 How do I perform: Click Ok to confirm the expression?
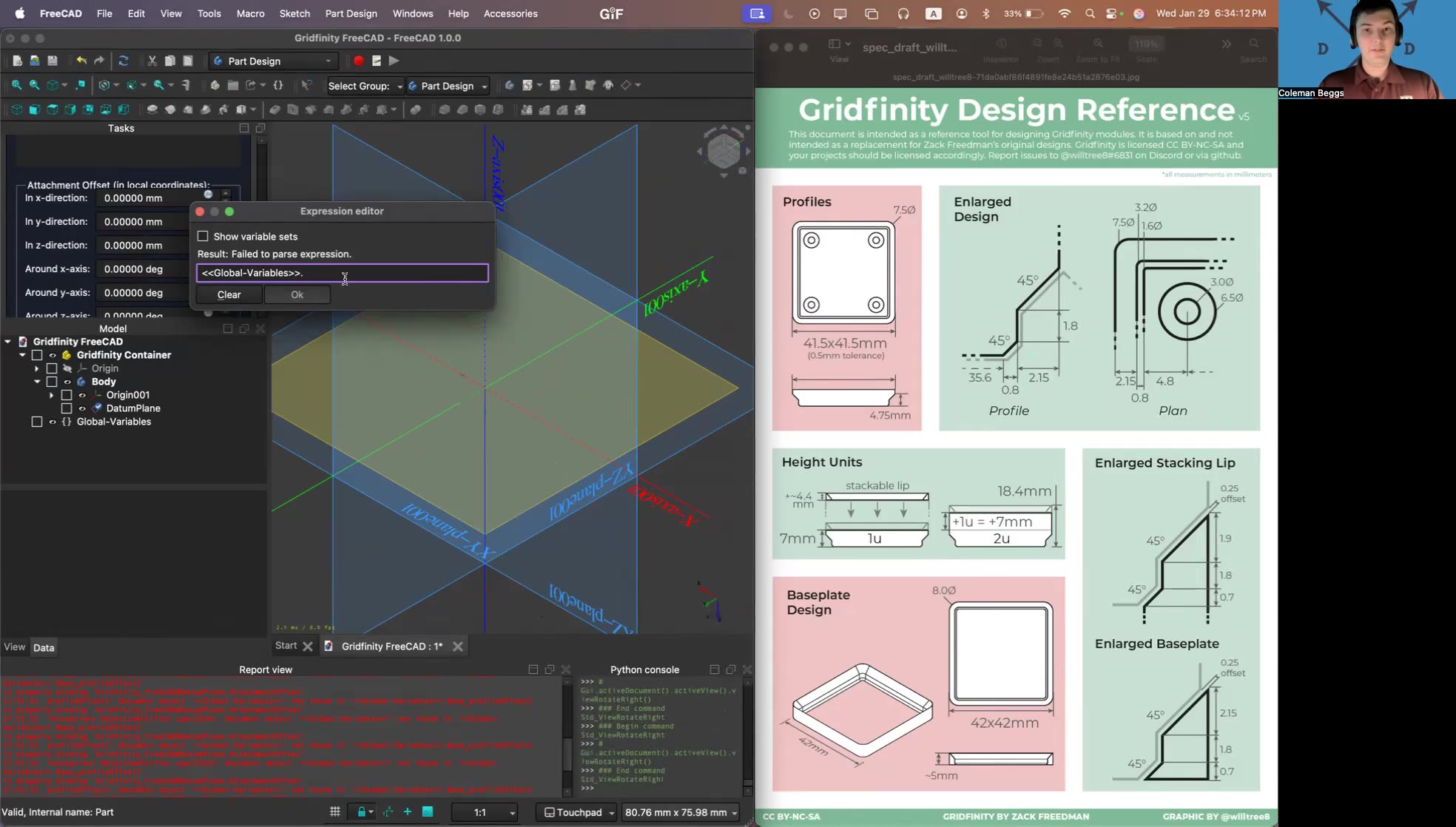click(x=297, y=294)
